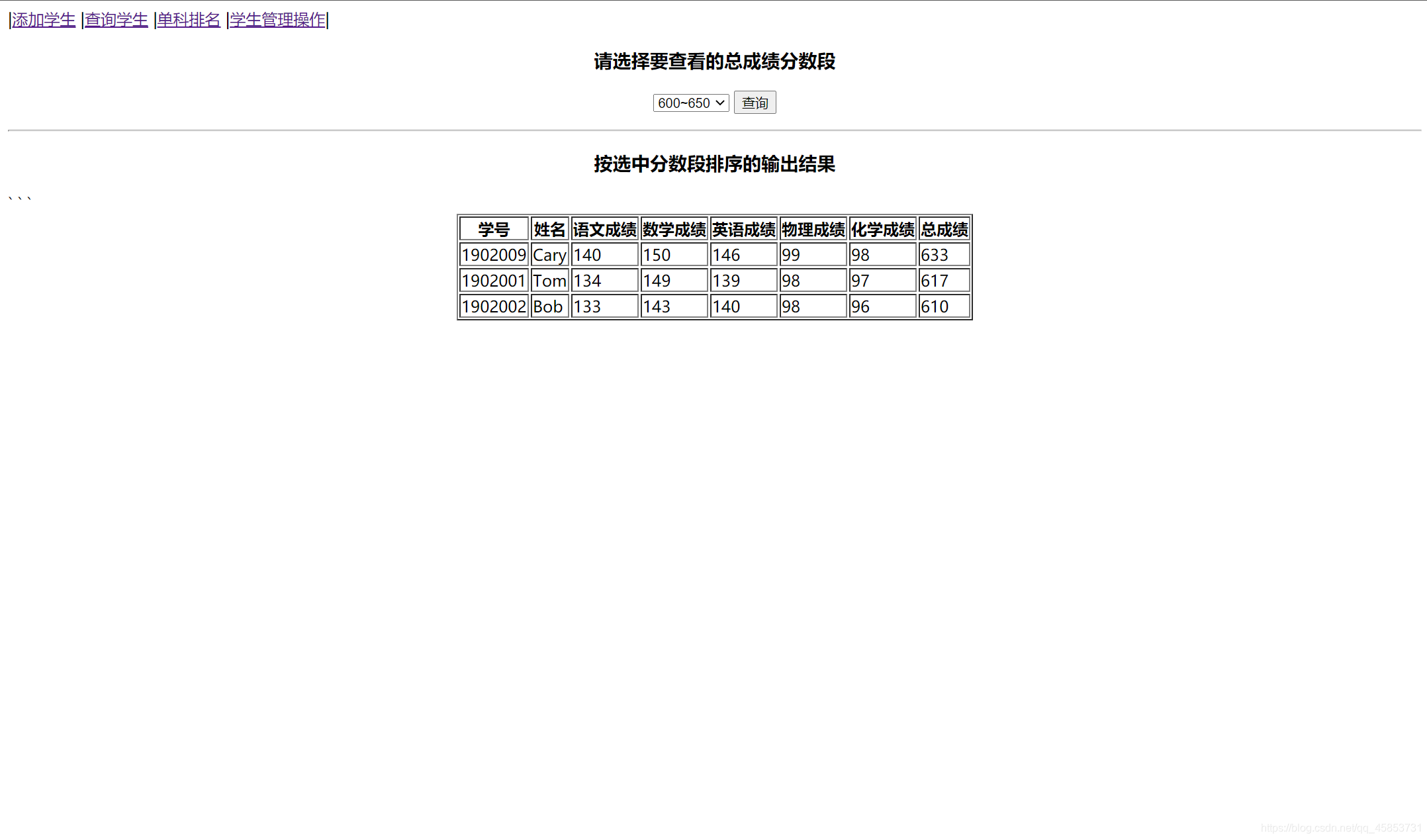Click the name cell Cary

tap(549, 255)
